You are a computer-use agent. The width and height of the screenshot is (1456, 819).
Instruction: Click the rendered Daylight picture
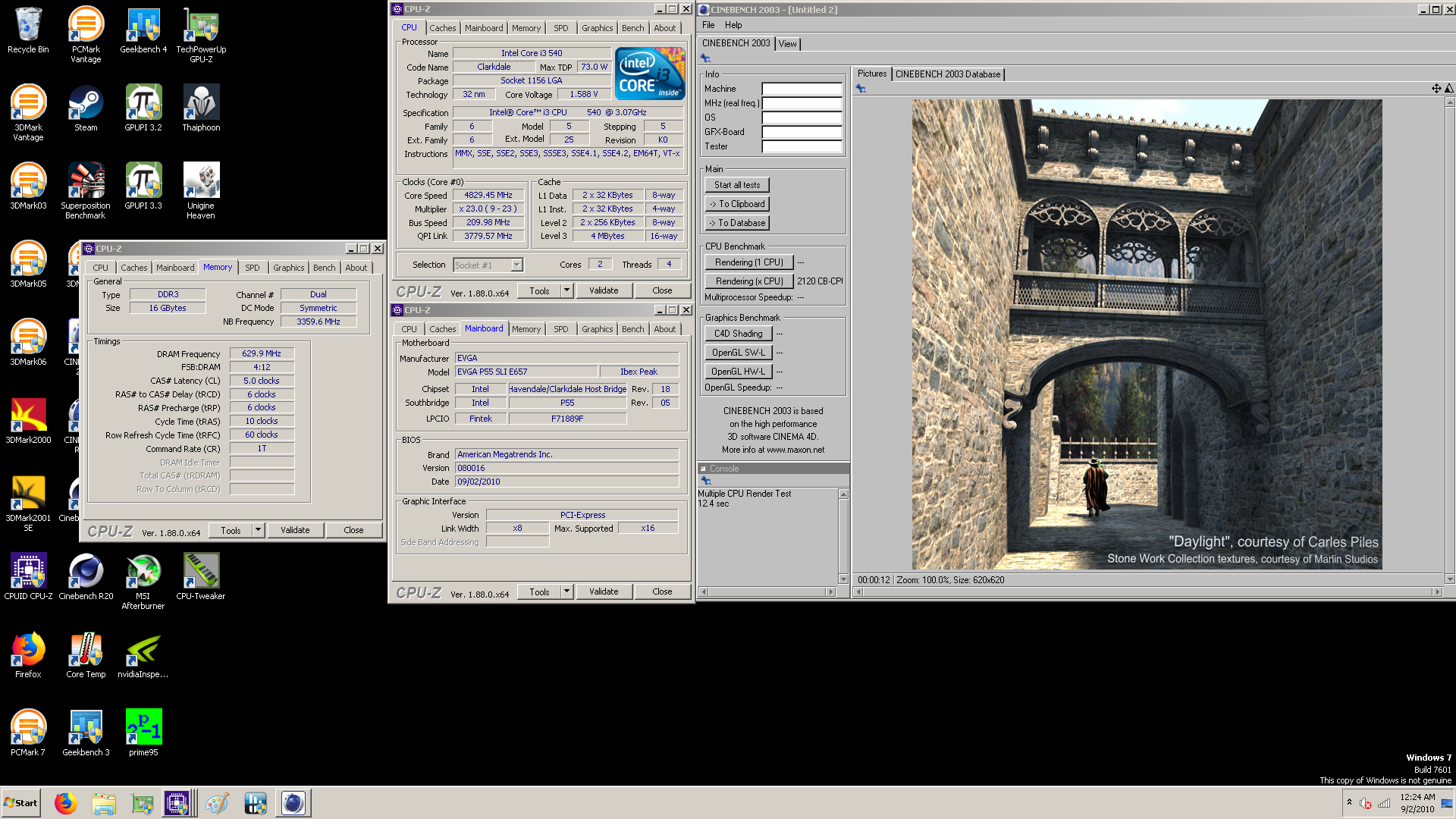[x=1147, y=334]
